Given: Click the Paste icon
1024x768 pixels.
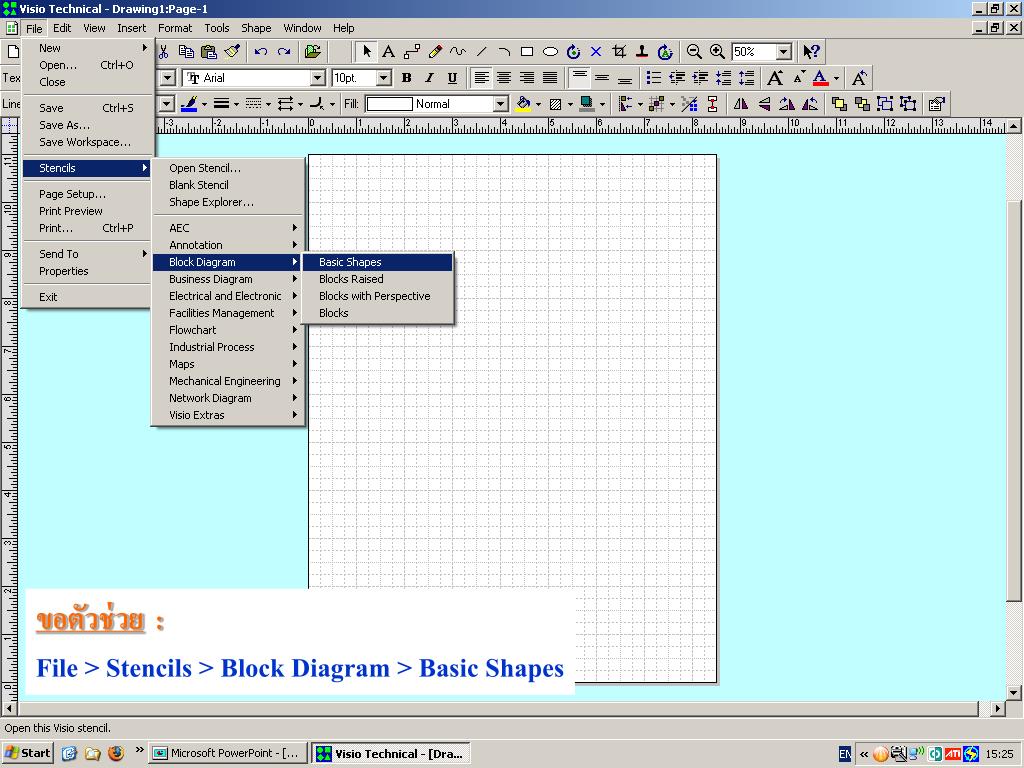Looking at the screenshot, I should click(x=209, y=52).
